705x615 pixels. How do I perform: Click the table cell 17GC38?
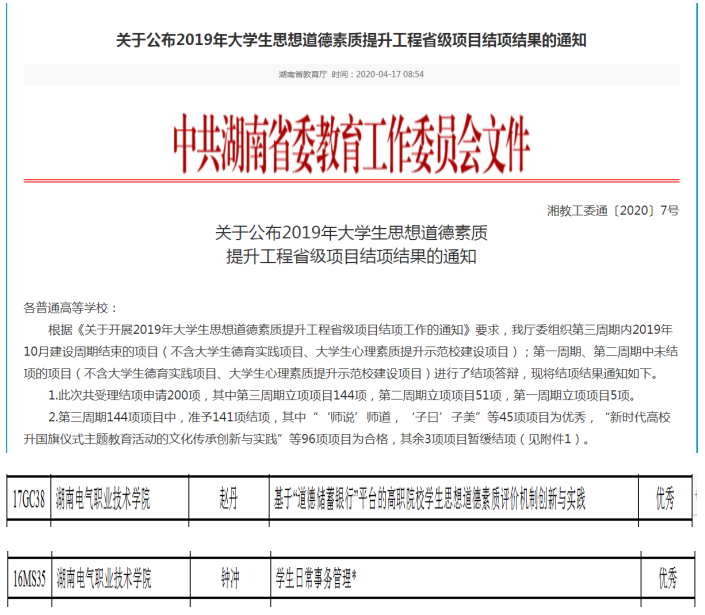[29, 499]
